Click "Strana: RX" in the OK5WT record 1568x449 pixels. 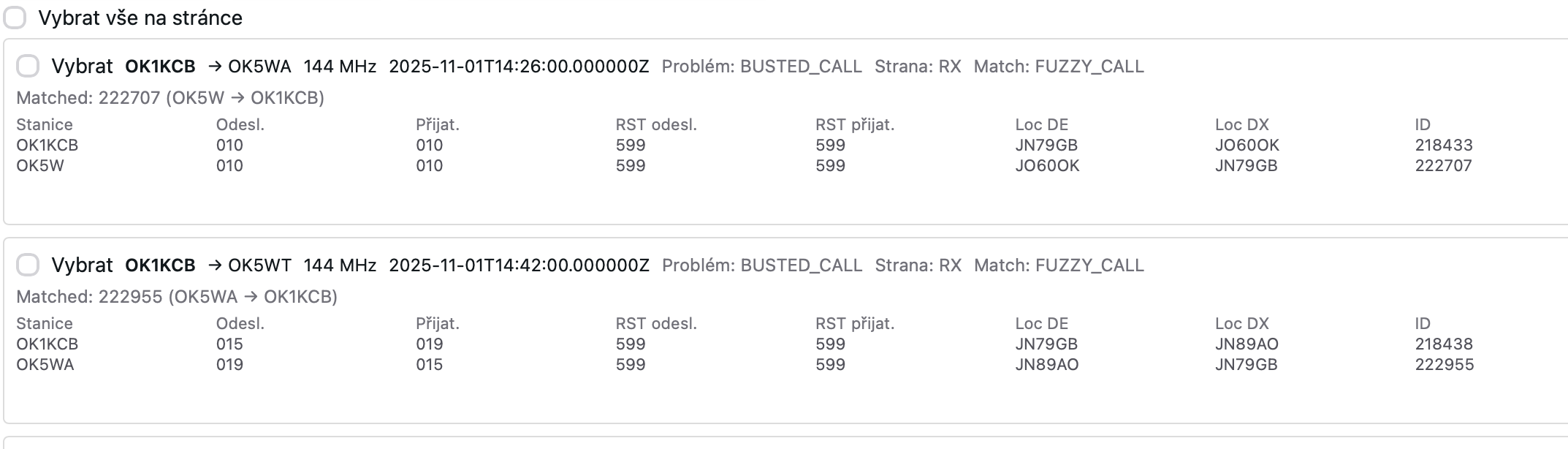(x=918, y=265)
